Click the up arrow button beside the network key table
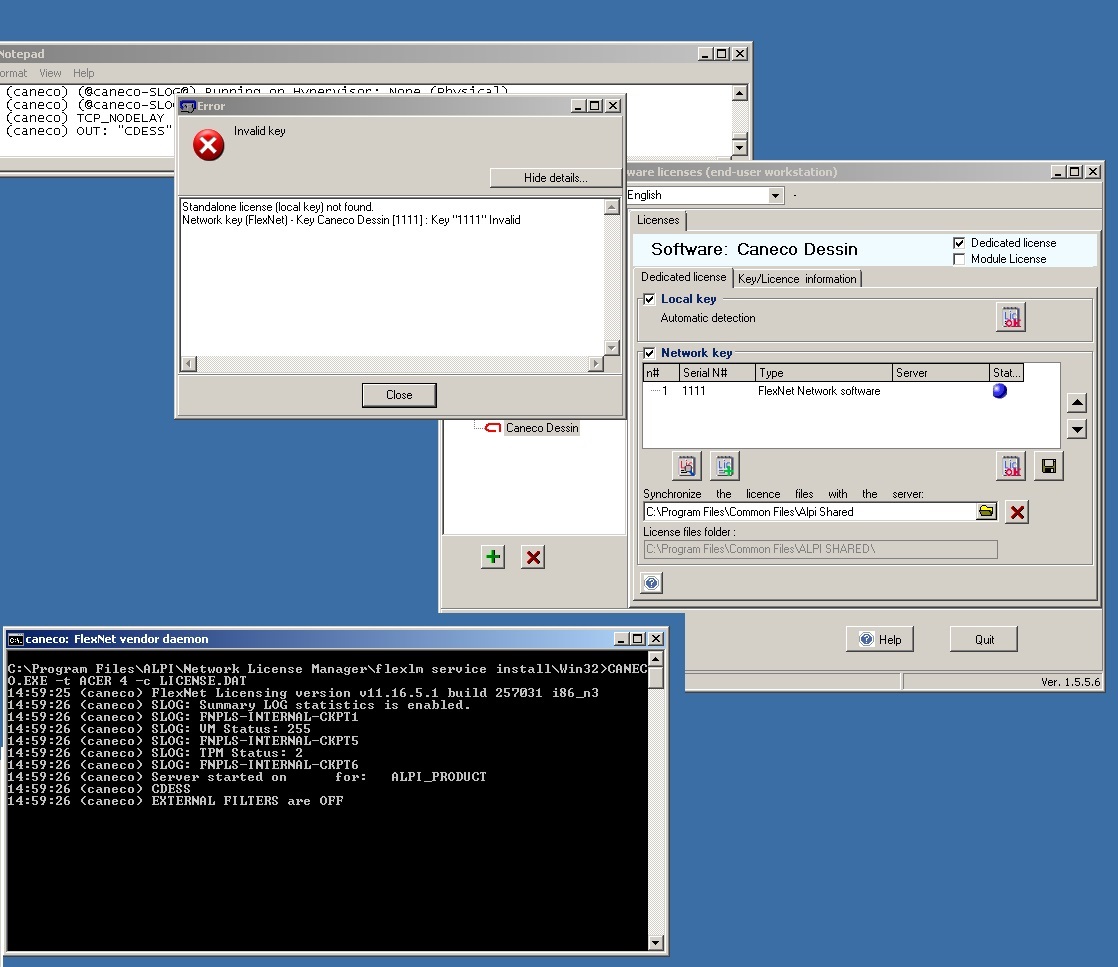The height and width of the screenshot is (967, 1118). [1077, 403]
